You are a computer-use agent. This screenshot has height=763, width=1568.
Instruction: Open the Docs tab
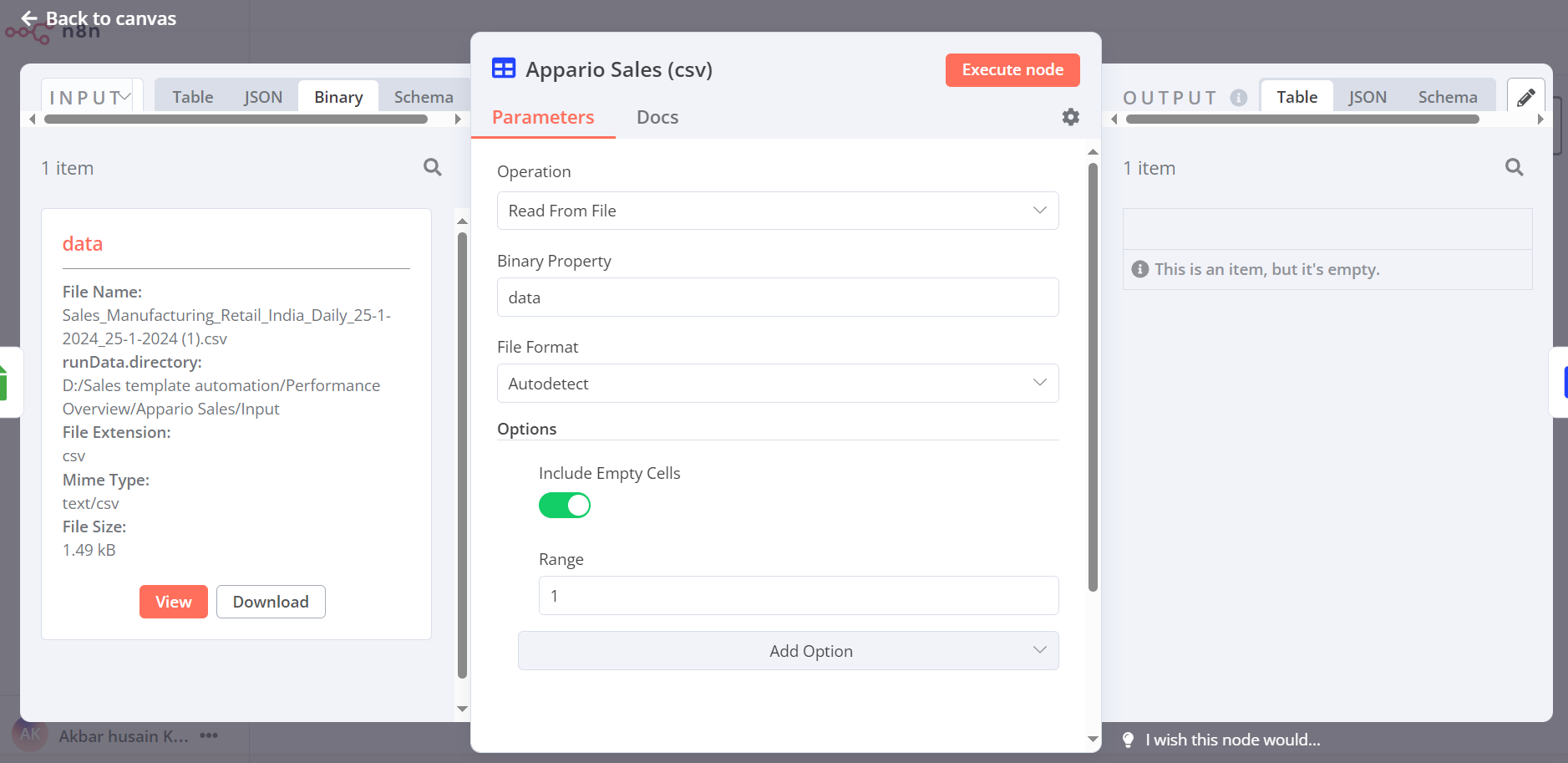657,117
